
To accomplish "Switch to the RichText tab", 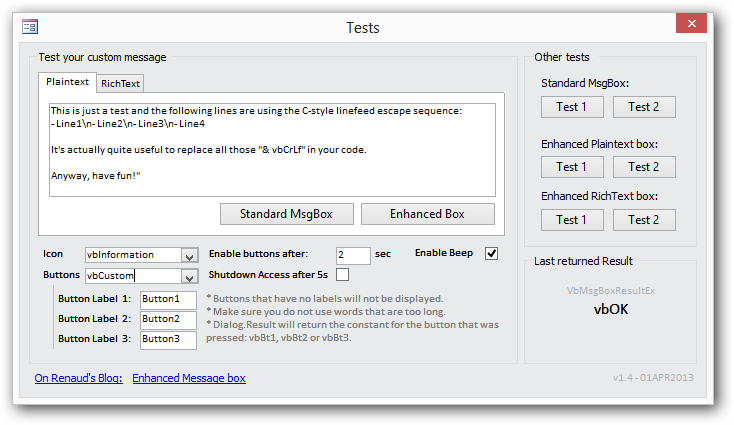I will [120, 83].
